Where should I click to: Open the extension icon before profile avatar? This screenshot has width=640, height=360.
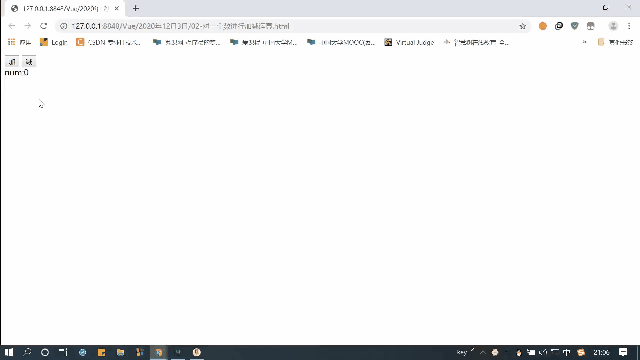click(591, 26)
